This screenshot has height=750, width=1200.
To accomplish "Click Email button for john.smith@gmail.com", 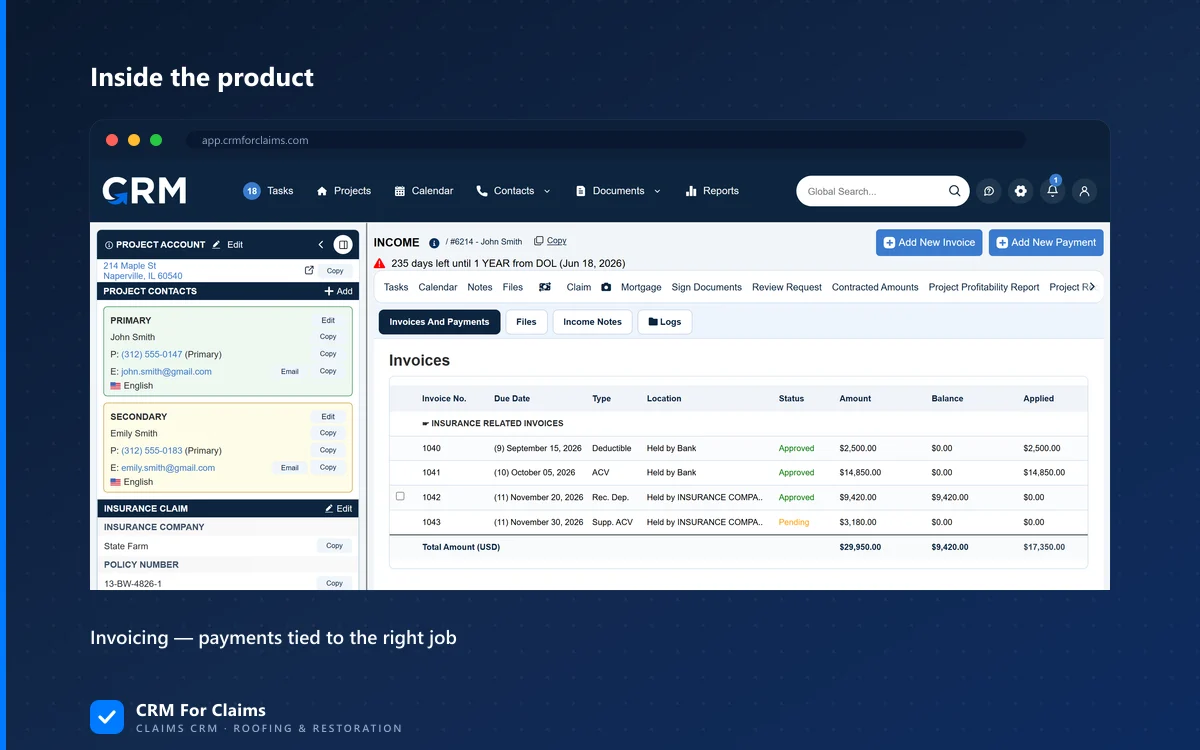I will point(290,371).
